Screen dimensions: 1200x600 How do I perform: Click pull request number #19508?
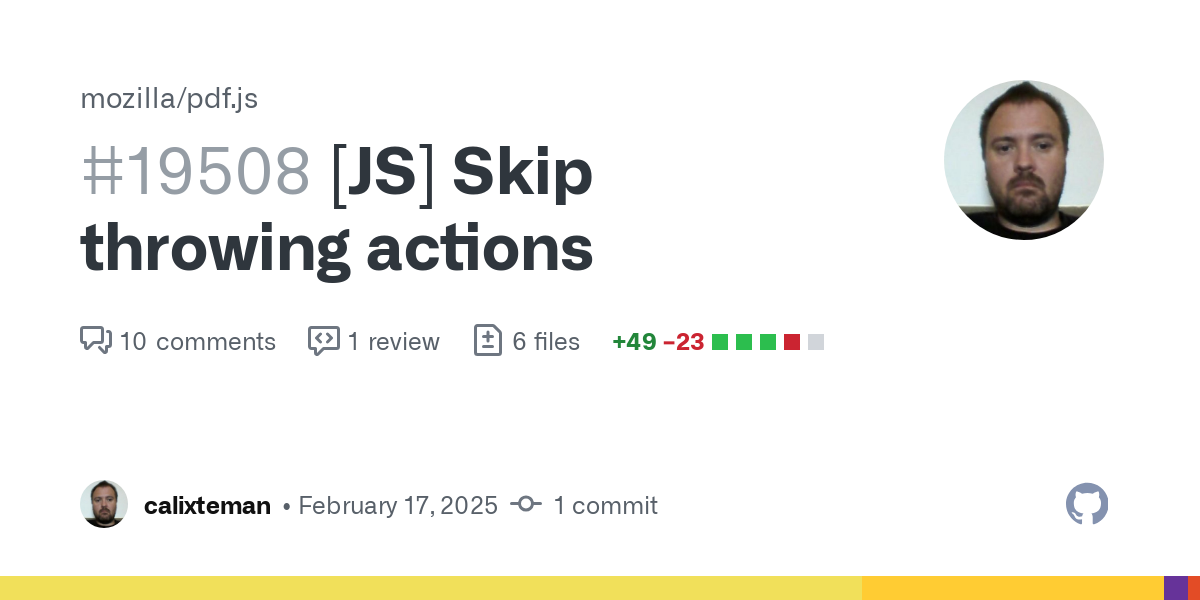point(195,172)
